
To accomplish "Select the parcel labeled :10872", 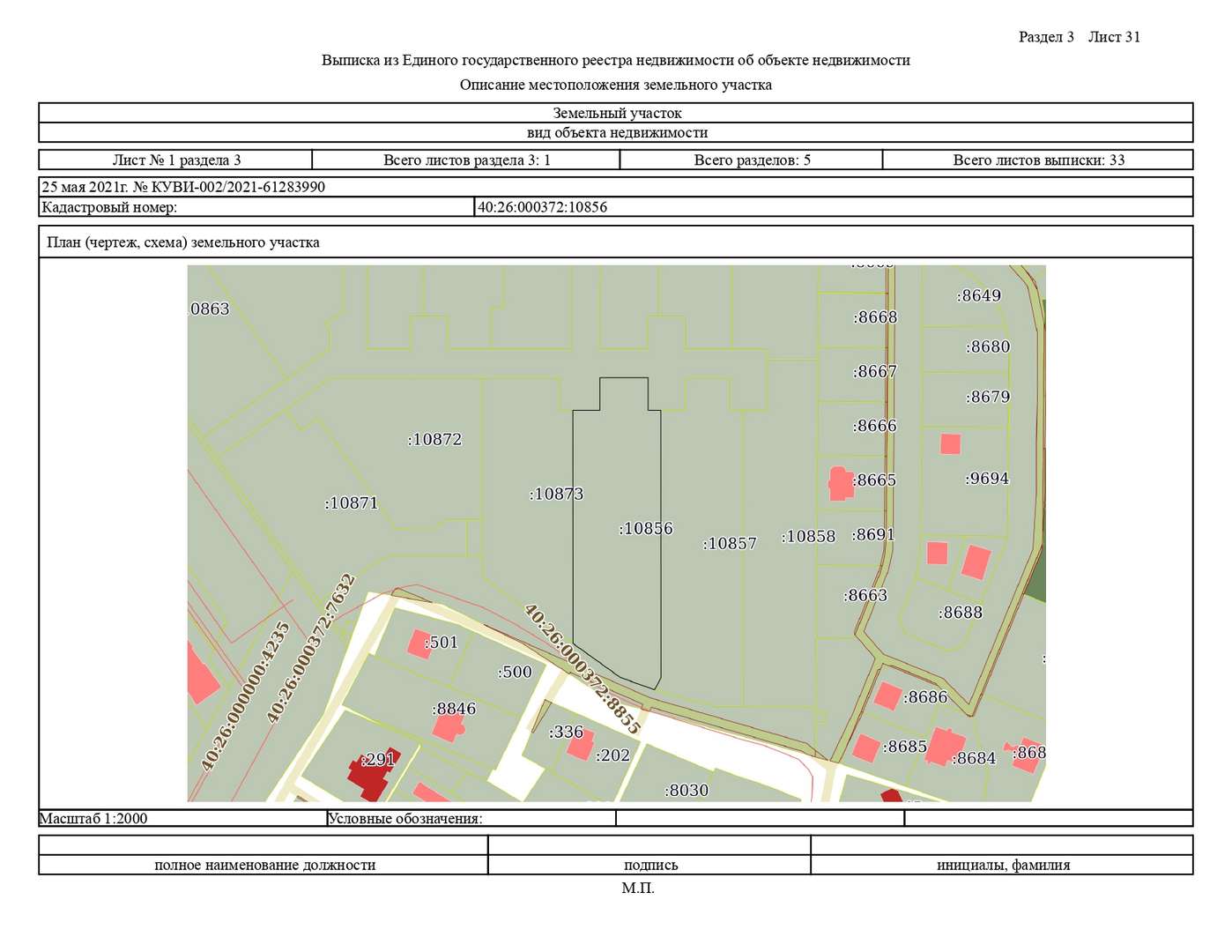I will coord(434,440).
